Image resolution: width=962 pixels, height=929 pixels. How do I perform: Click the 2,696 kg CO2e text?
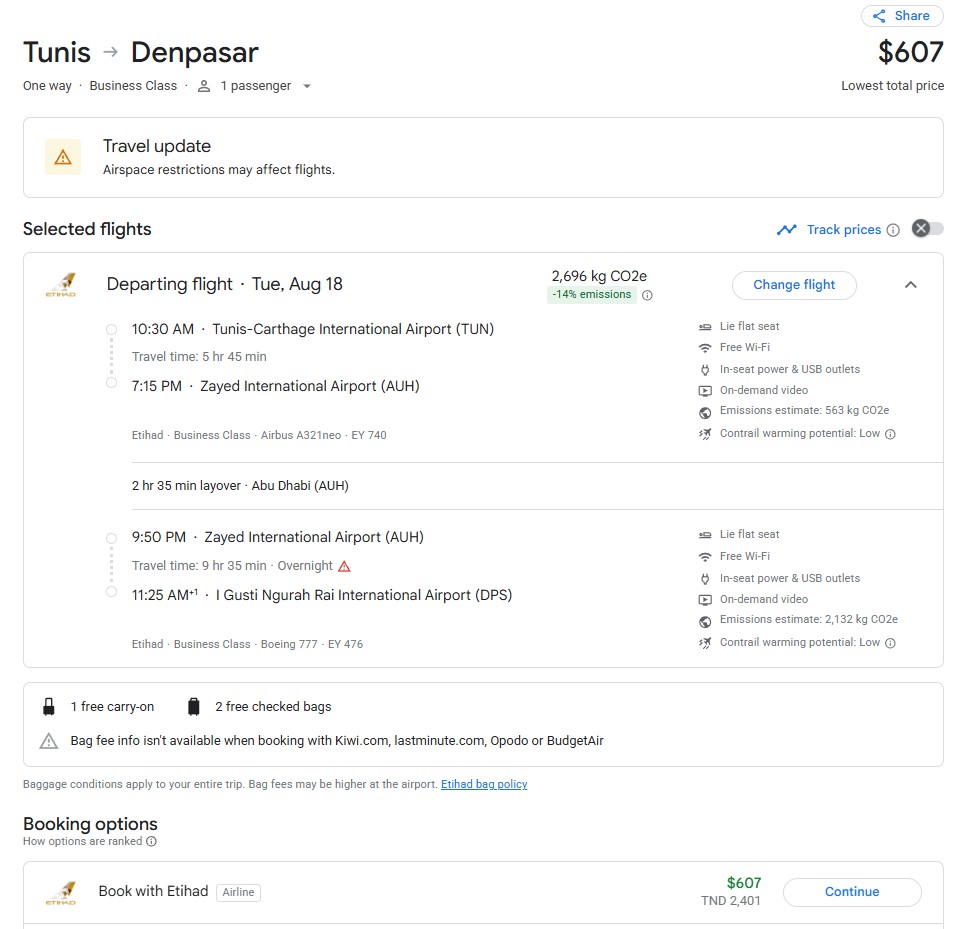click(599, 276)
